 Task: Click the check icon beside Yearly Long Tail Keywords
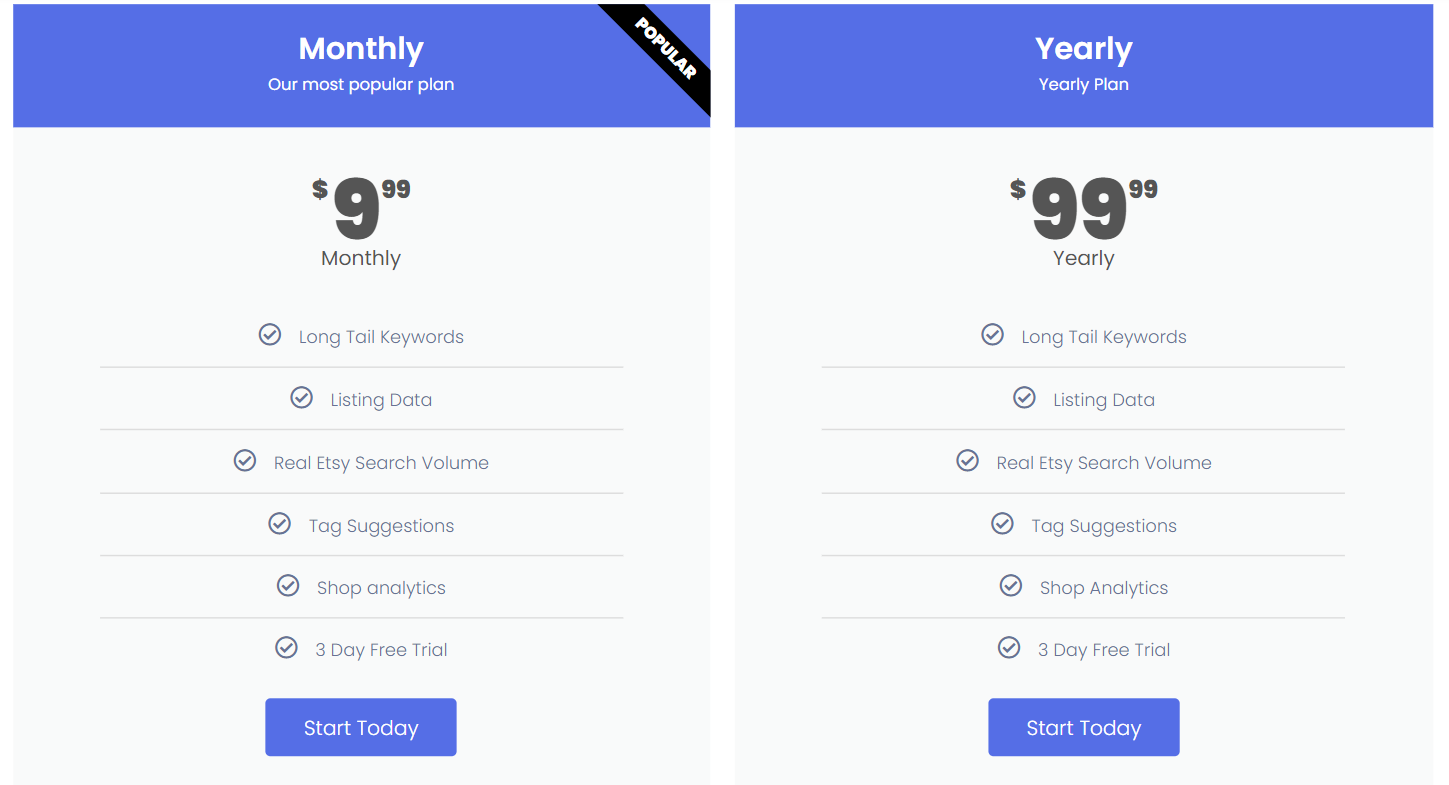992,335
